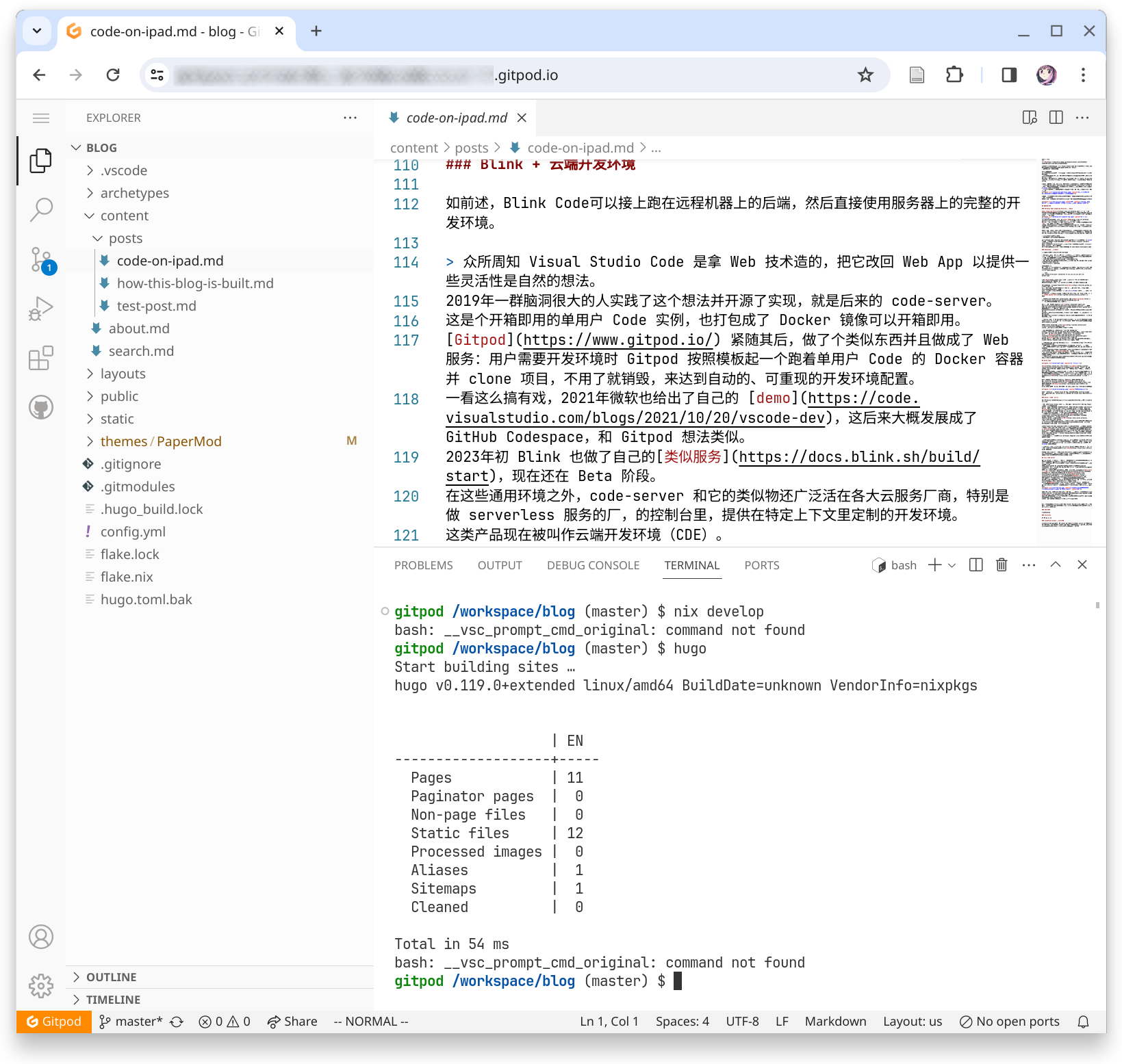
Task: Switch to the DEBUG CONSOLE tab
Action: pyautogui.click(x=593, y=565)
